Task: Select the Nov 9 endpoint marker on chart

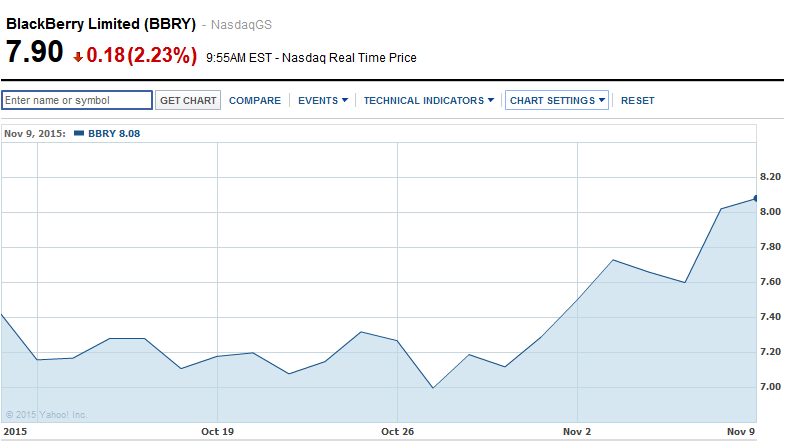Action: click(755, 198)
